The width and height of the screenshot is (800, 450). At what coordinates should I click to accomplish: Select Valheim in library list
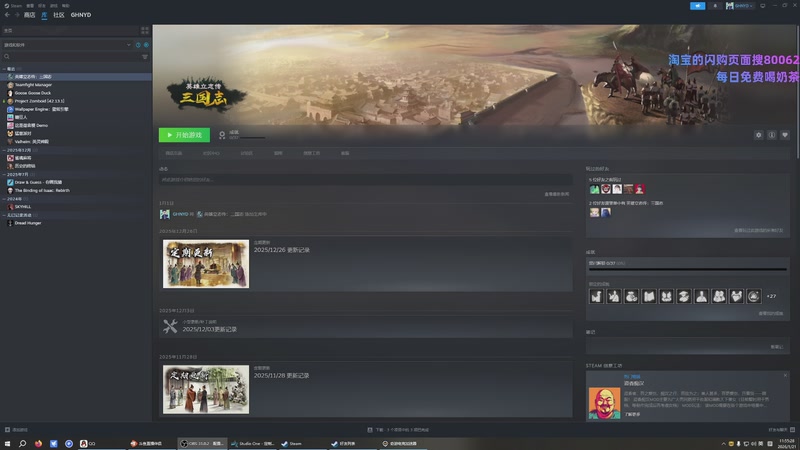(x=32, y=141)
